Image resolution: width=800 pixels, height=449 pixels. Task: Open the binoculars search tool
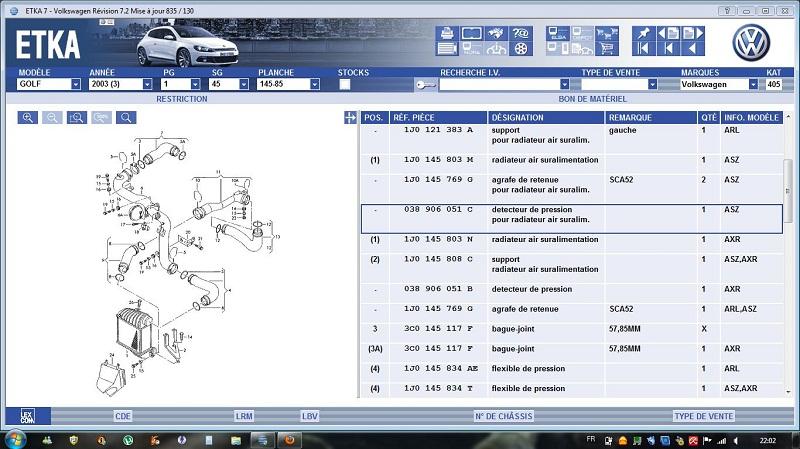(496, 33)
